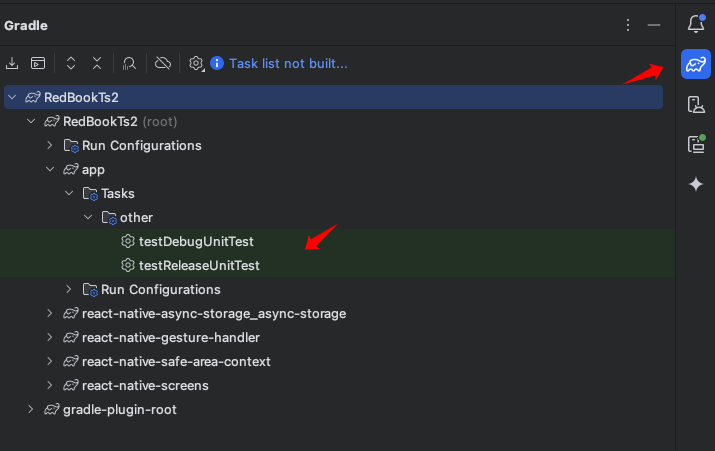Open Device Manager from the sidebar
This screenshot has width=715, height=451.
696,104
